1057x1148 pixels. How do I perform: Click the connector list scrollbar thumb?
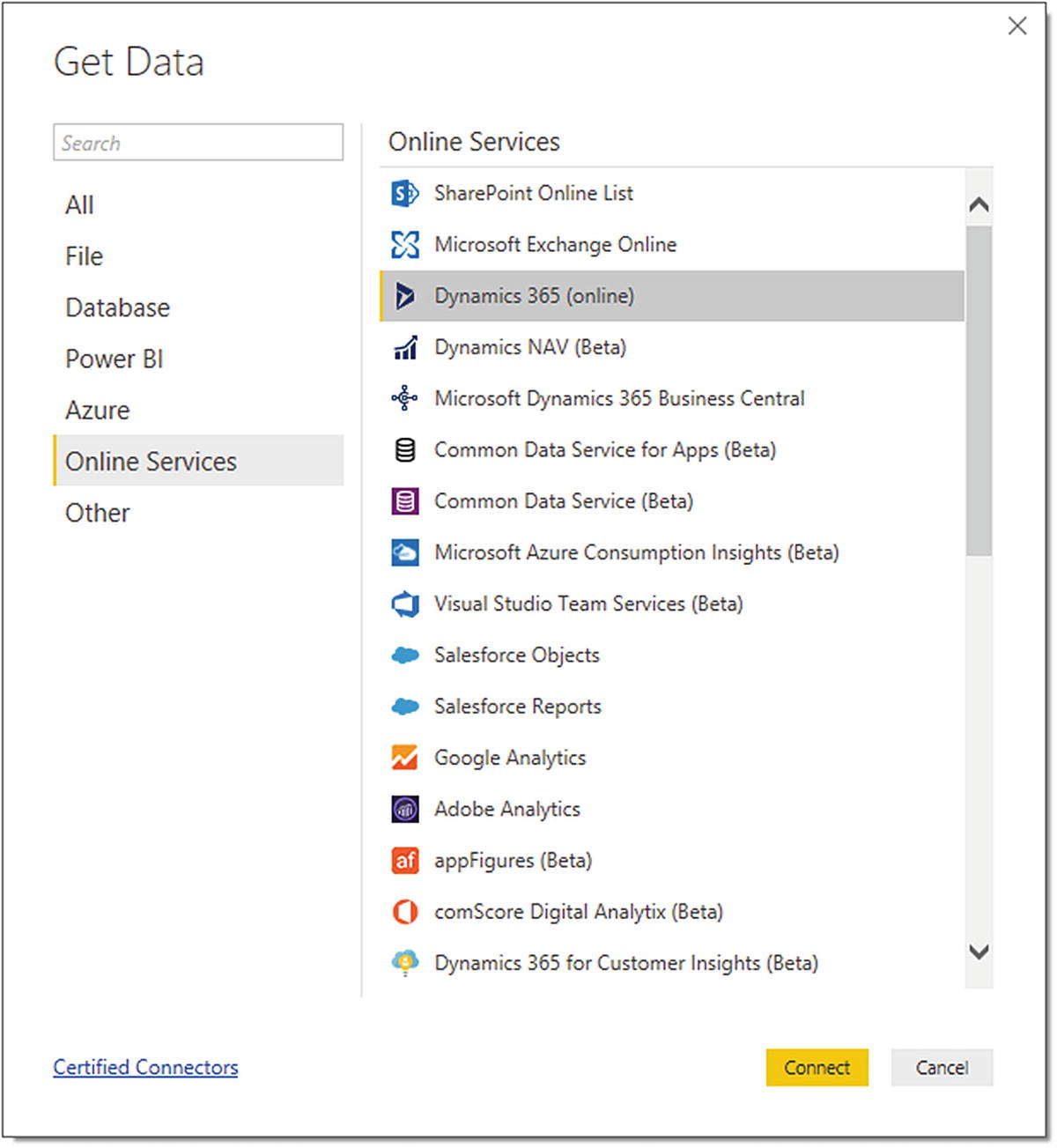click(979, 390)
